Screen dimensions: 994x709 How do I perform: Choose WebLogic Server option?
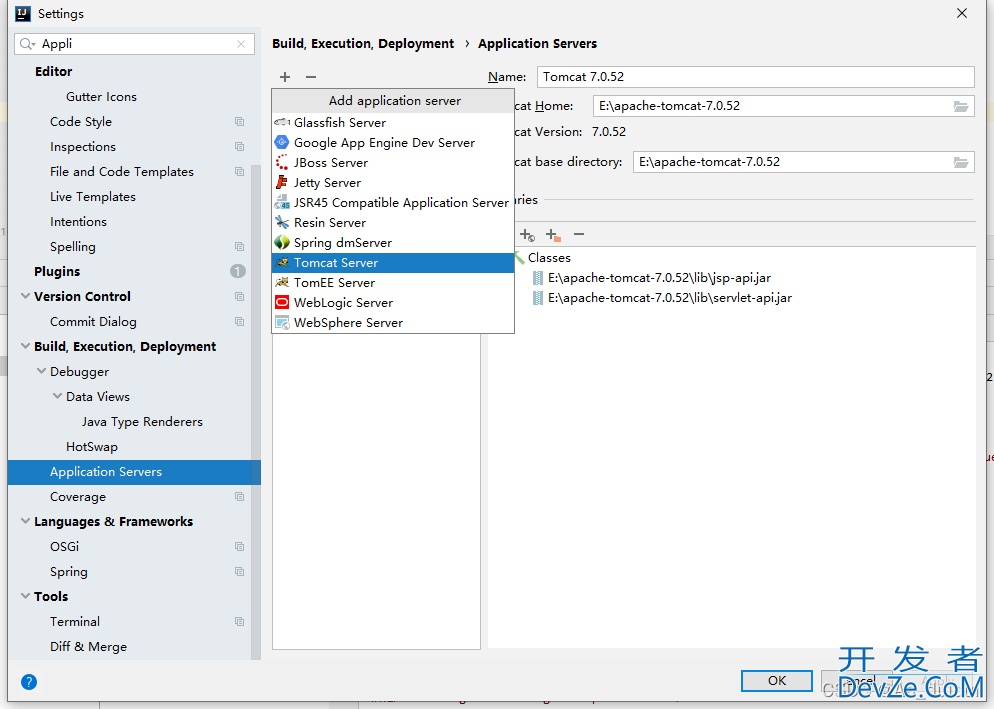(x=393, y=302)
